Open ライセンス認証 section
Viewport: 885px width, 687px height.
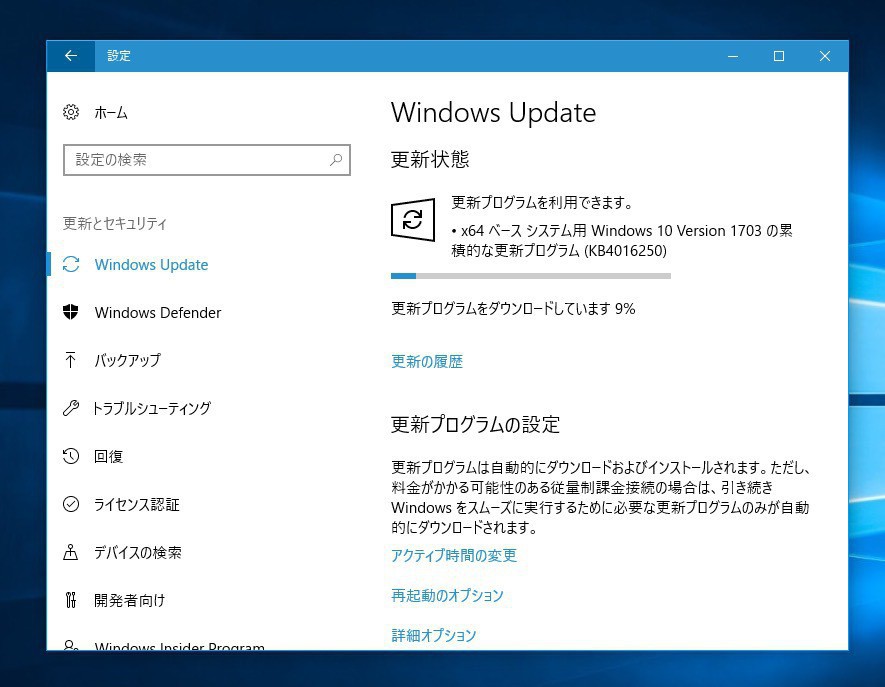137,504
